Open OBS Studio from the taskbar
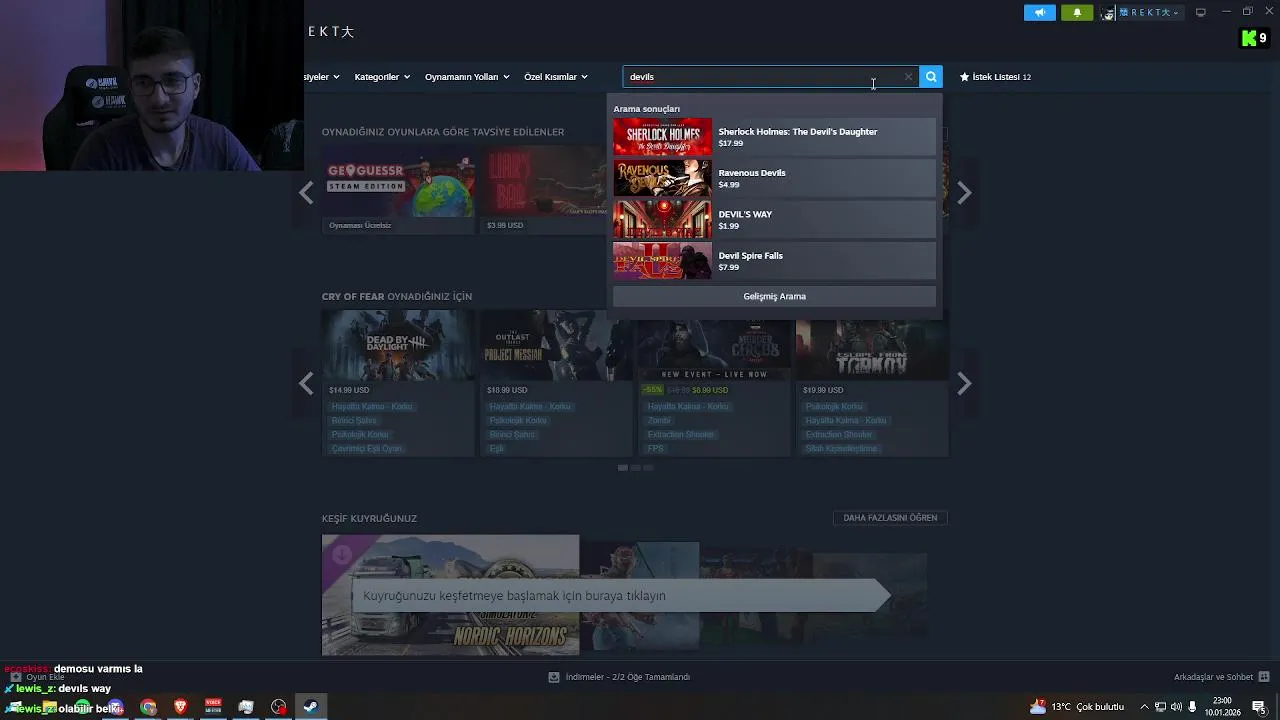 (278, 707)
